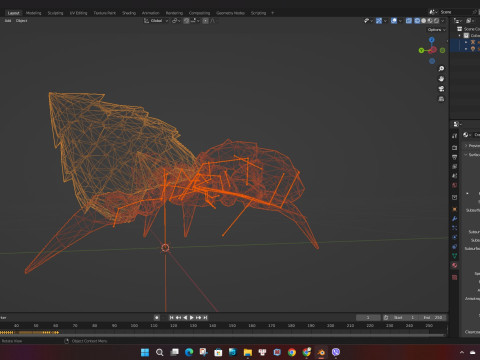Toggle X-ray display in viewport header
This screenshot has height=360, width=480.
point(409,21)
